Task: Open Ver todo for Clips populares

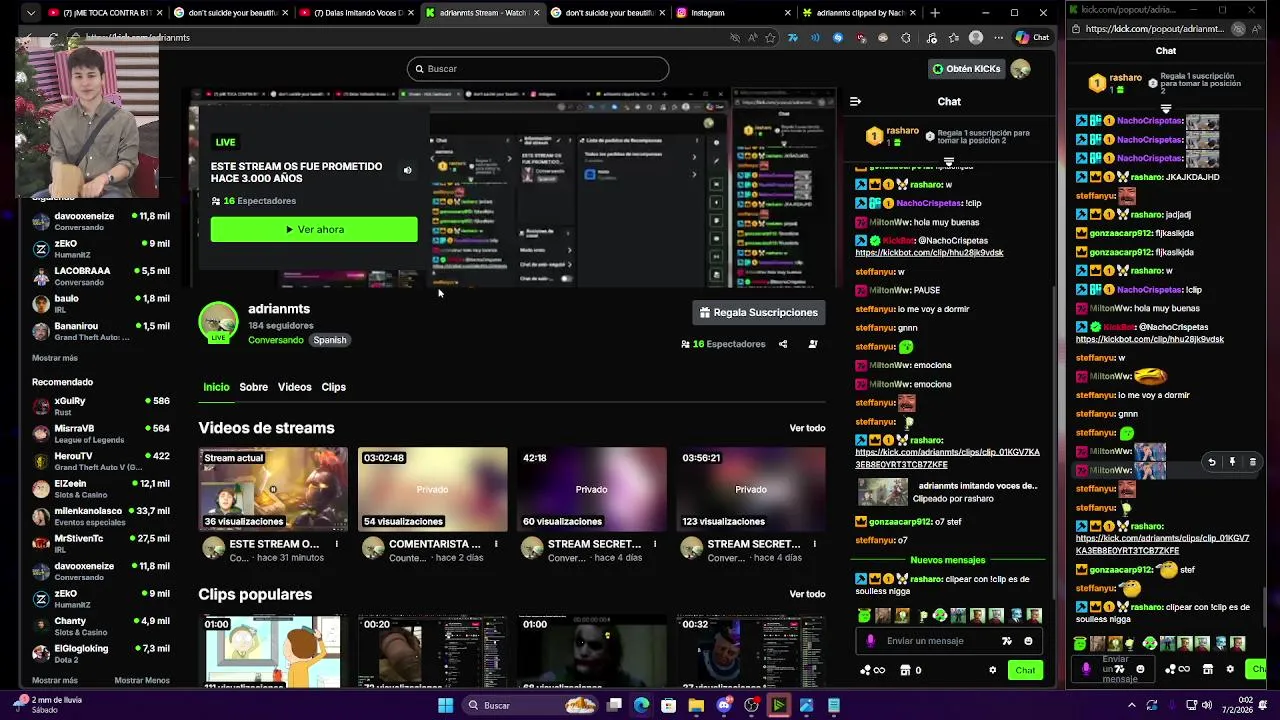Action: pyautogui.click(x=807, y=594)
